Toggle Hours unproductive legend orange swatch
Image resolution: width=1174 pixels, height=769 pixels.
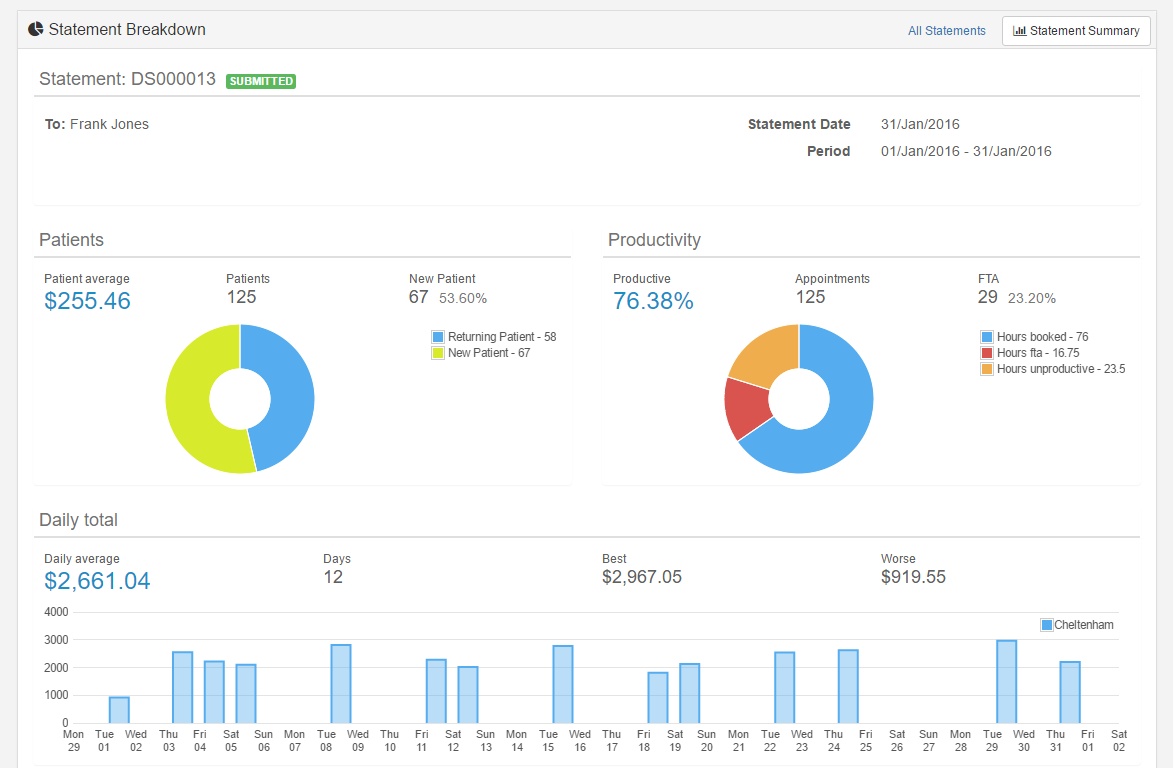987,369
